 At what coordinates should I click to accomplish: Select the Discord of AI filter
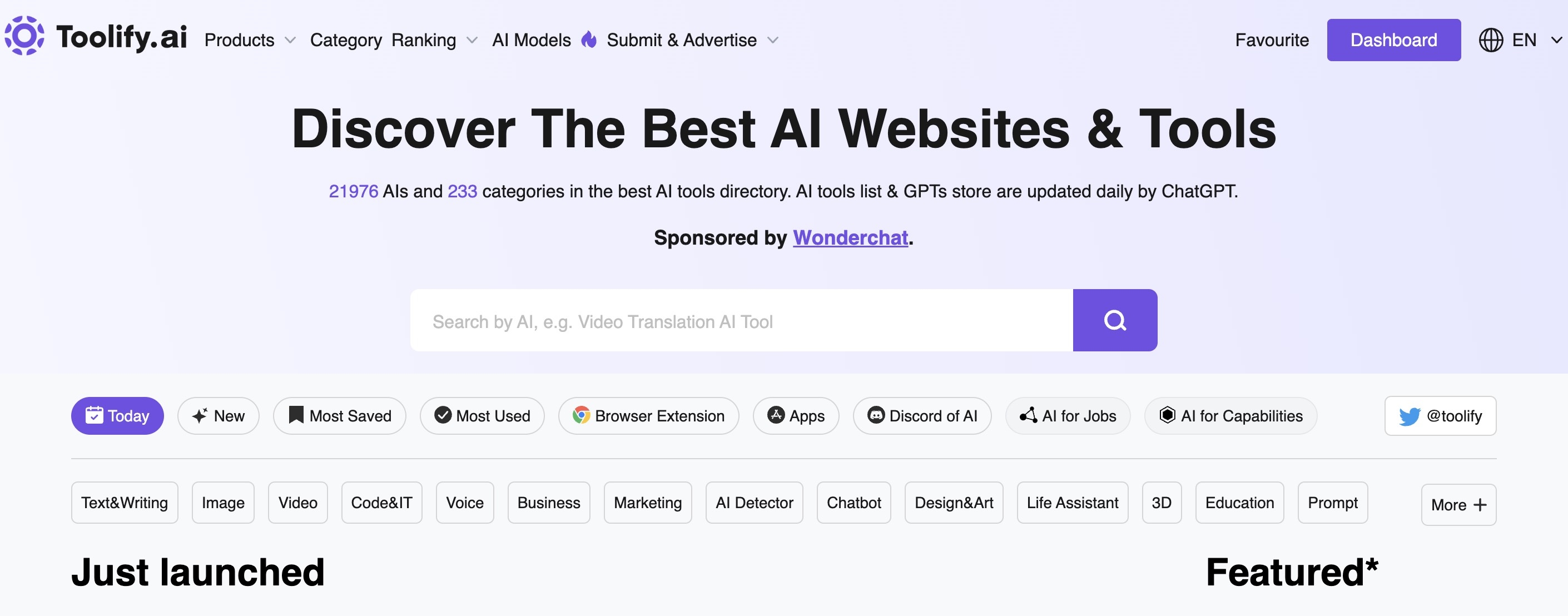(x=921, y=416)
